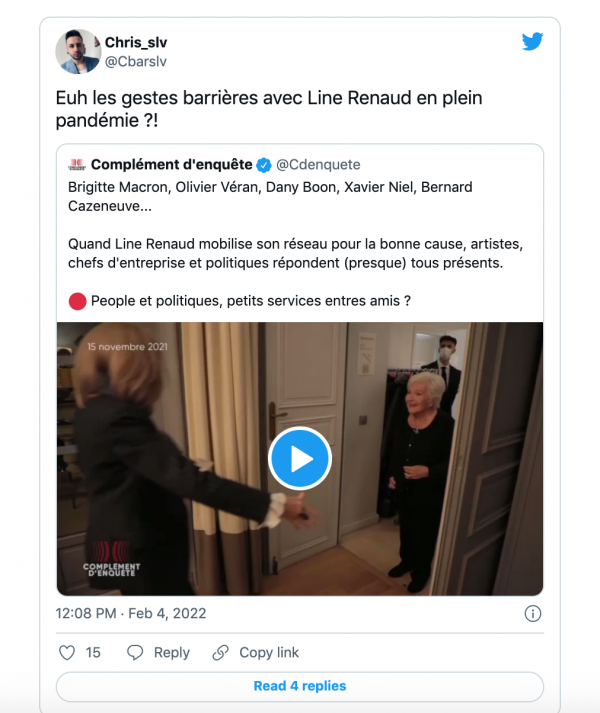Screen dimensions: 600x713
Task: Open the tweet info circle icon
Action: [x=533, y=614]
